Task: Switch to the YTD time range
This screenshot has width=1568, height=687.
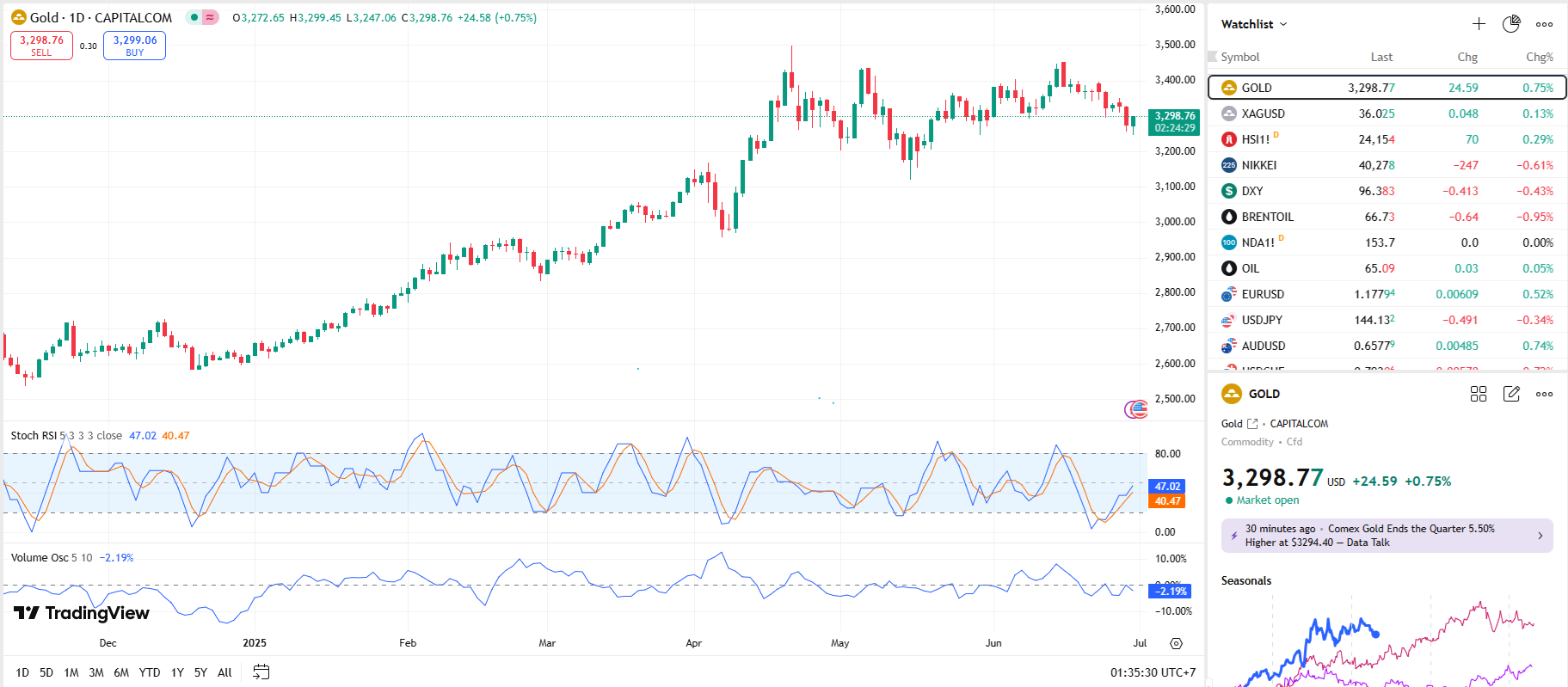Action: 150,672
